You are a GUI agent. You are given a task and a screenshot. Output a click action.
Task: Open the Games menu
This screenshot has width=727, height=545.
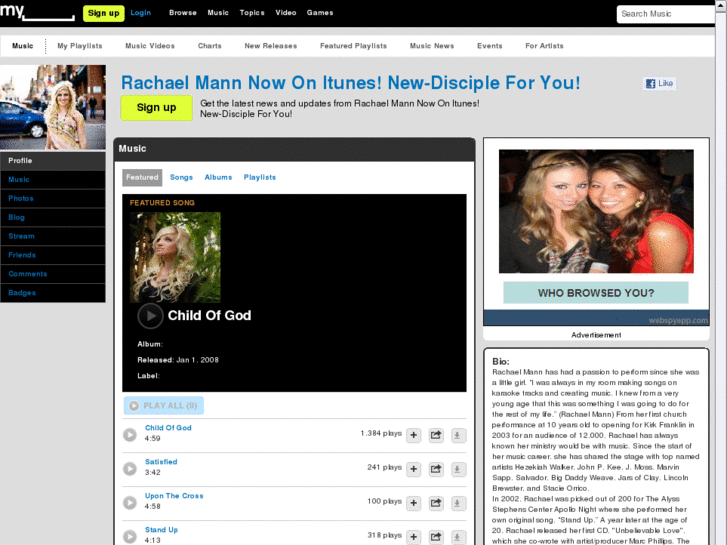[320, 13]
